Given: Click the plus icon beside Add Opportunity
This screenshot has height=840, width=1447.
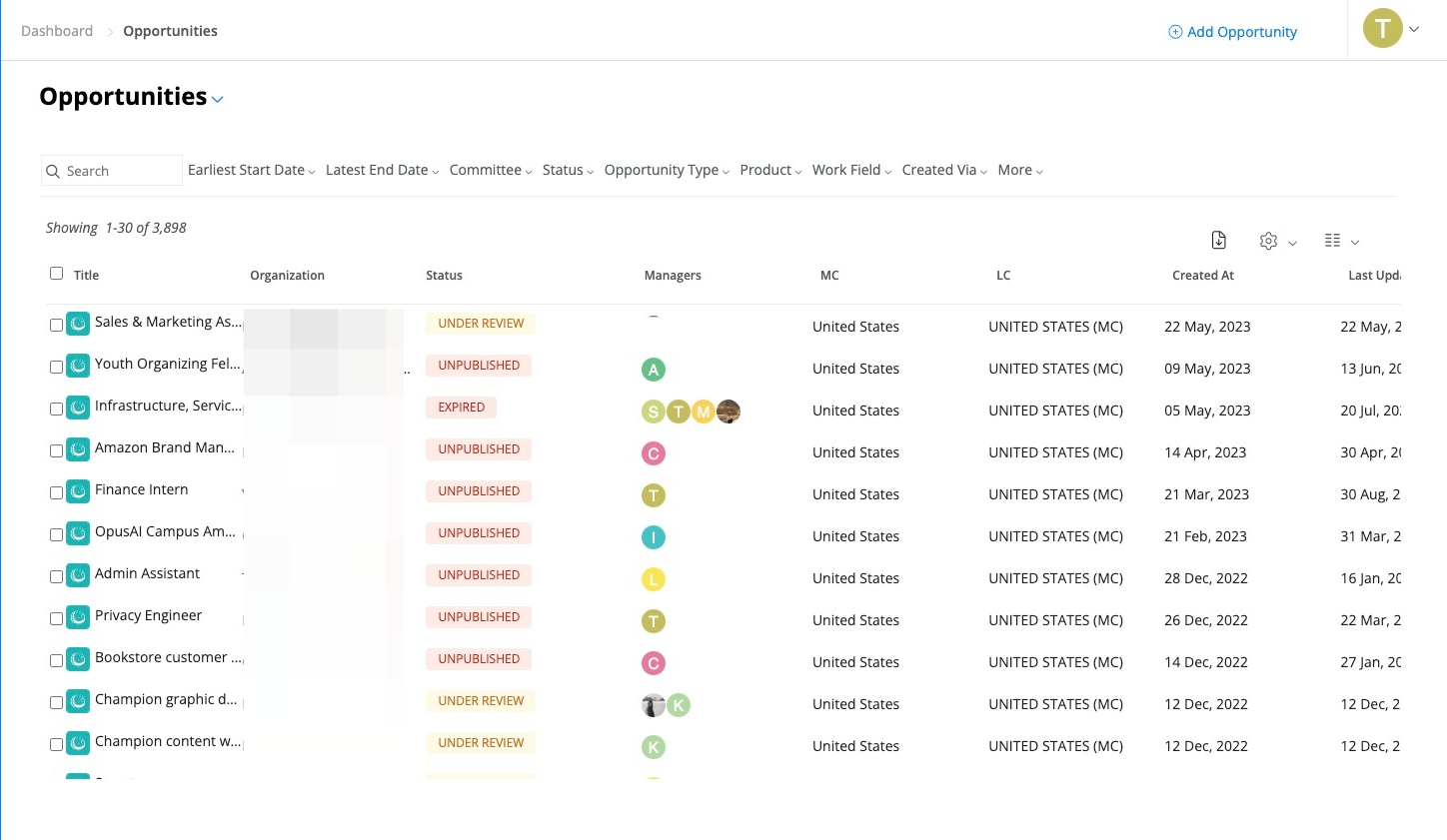Looking at the screenshot, I should [x=1175, y=32].
